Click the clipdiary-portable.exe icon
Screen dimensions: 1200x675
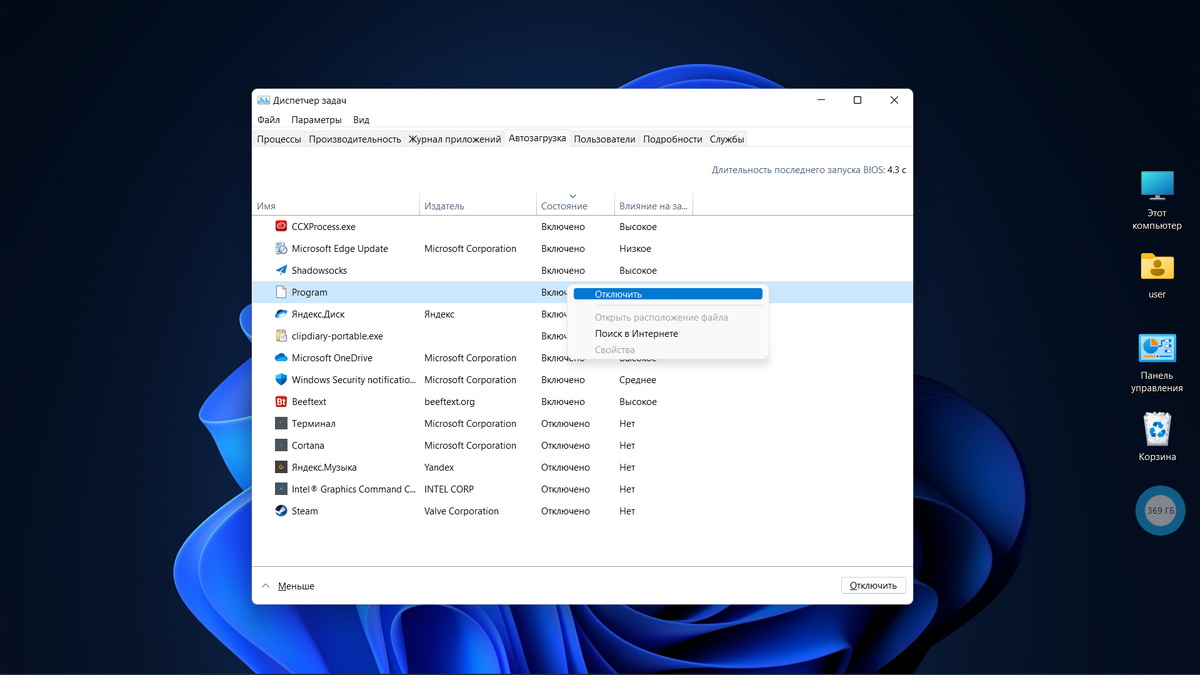[x=281, y=336]
